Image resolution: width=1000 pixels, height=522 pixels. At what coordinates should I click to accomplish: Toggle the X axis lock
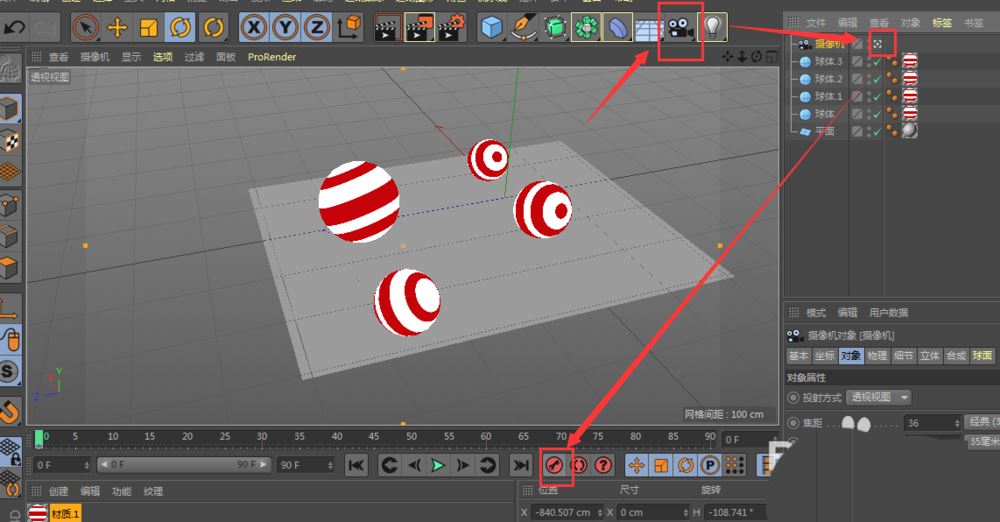(254, 28)
